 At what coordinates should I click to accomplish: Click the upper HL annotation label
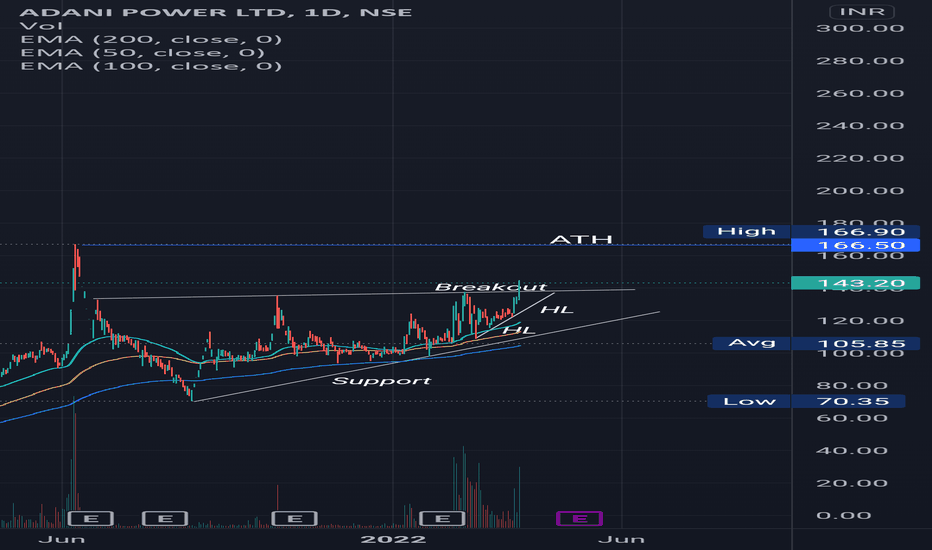tap(557, 310)
